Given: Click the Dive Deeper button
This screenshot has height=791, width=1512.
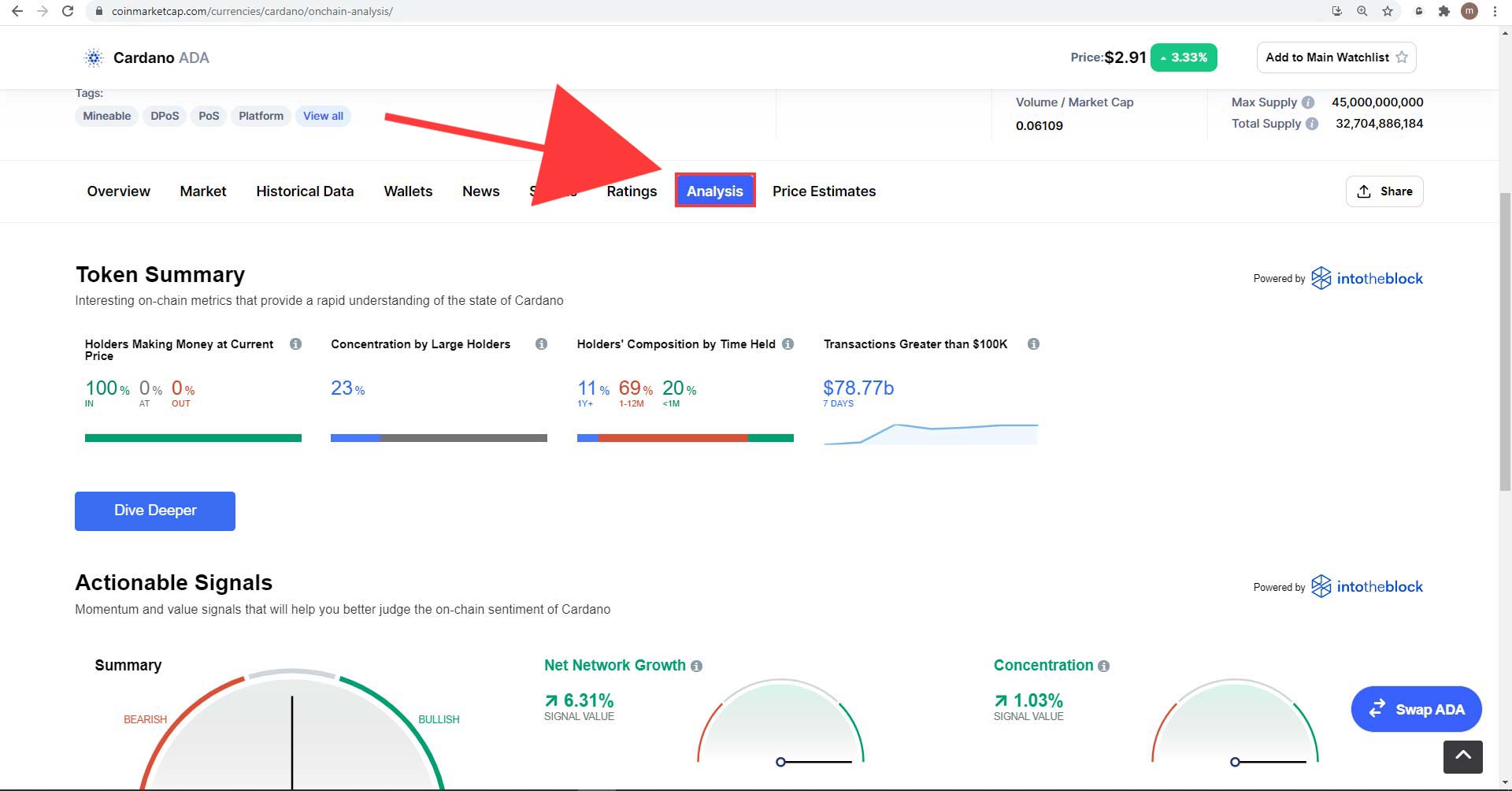Looking at the screenshot, I should coord(155,511).
